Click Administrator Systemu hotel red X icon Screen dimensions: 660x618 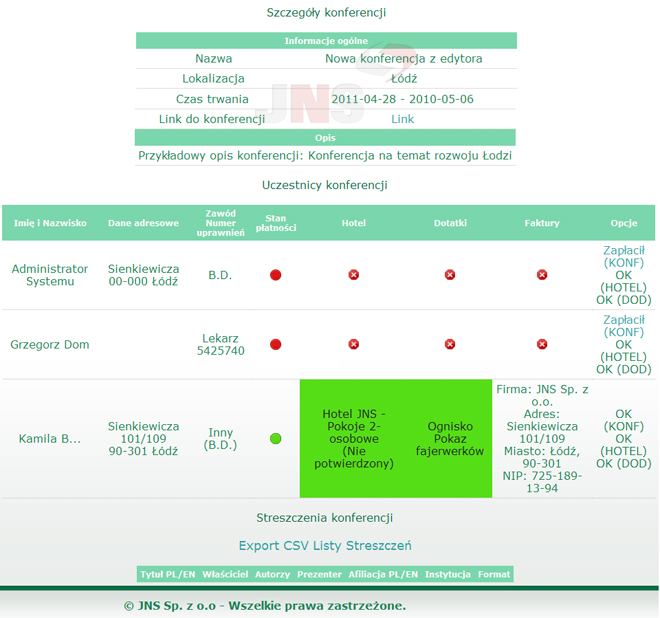tap(353, 275)
